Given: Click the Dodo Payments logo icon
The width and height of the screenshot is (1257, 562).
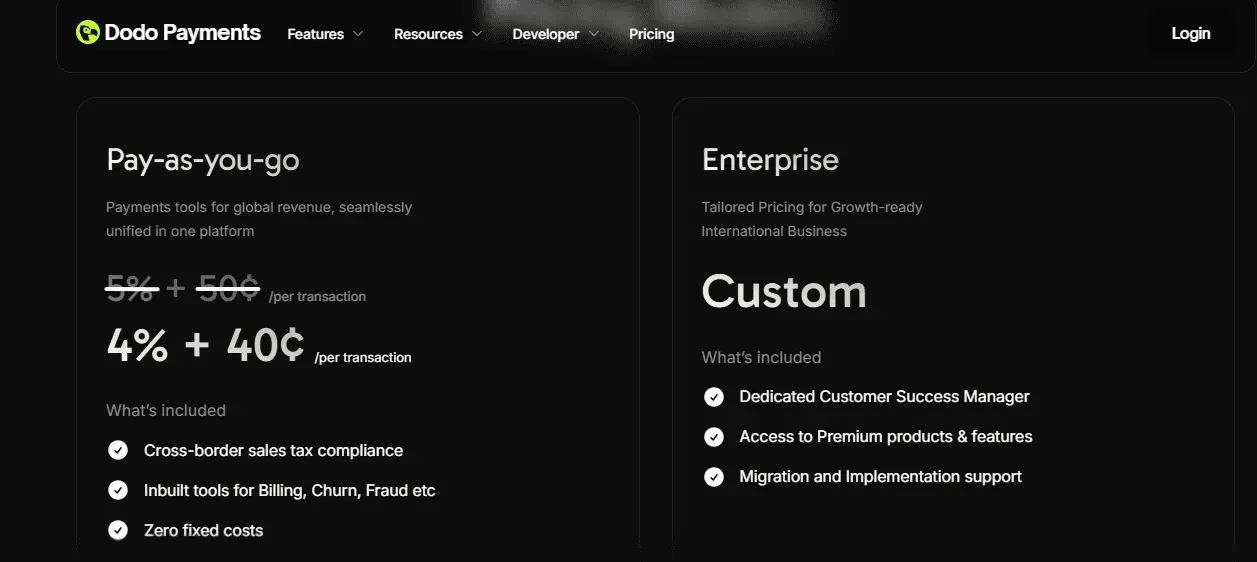Looking at the screenshot, I should coord(88,33).
